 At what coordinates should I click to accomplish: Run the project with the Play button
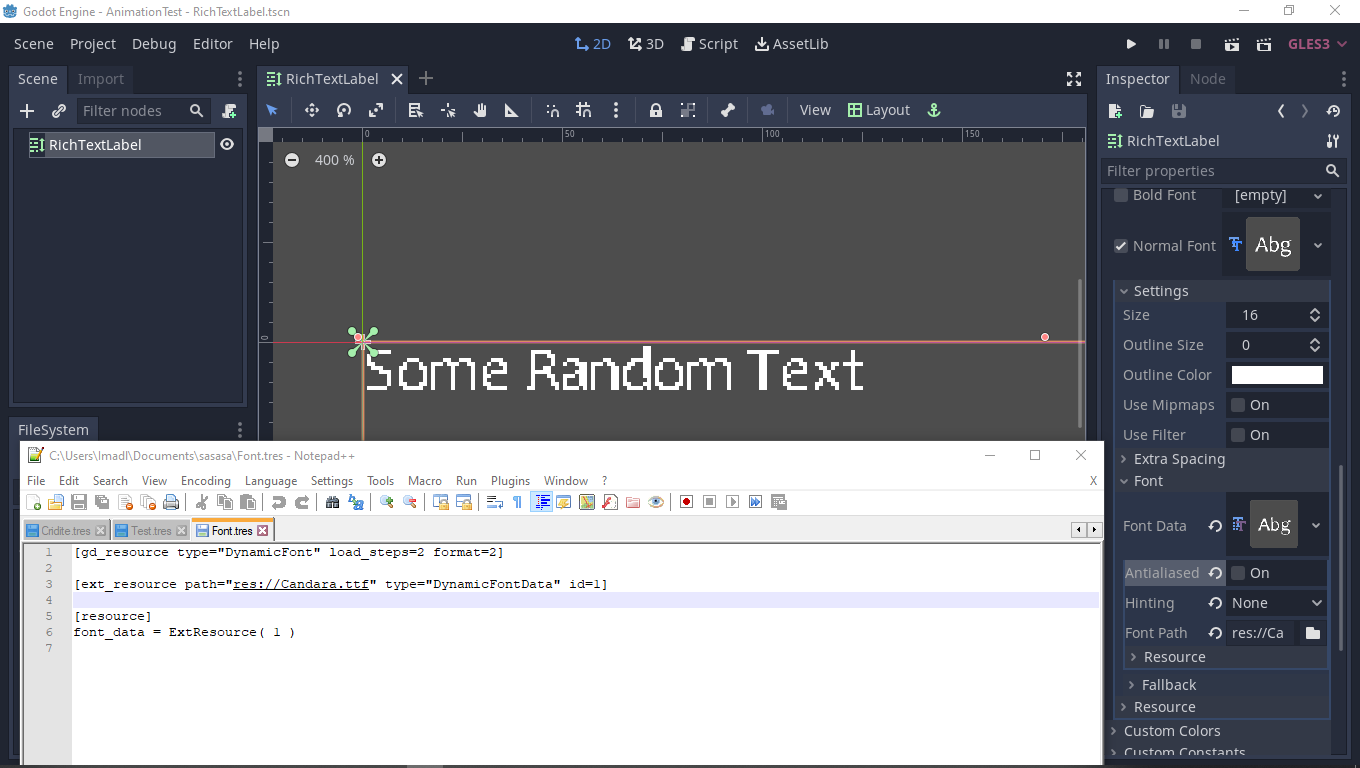point(1131,44)
